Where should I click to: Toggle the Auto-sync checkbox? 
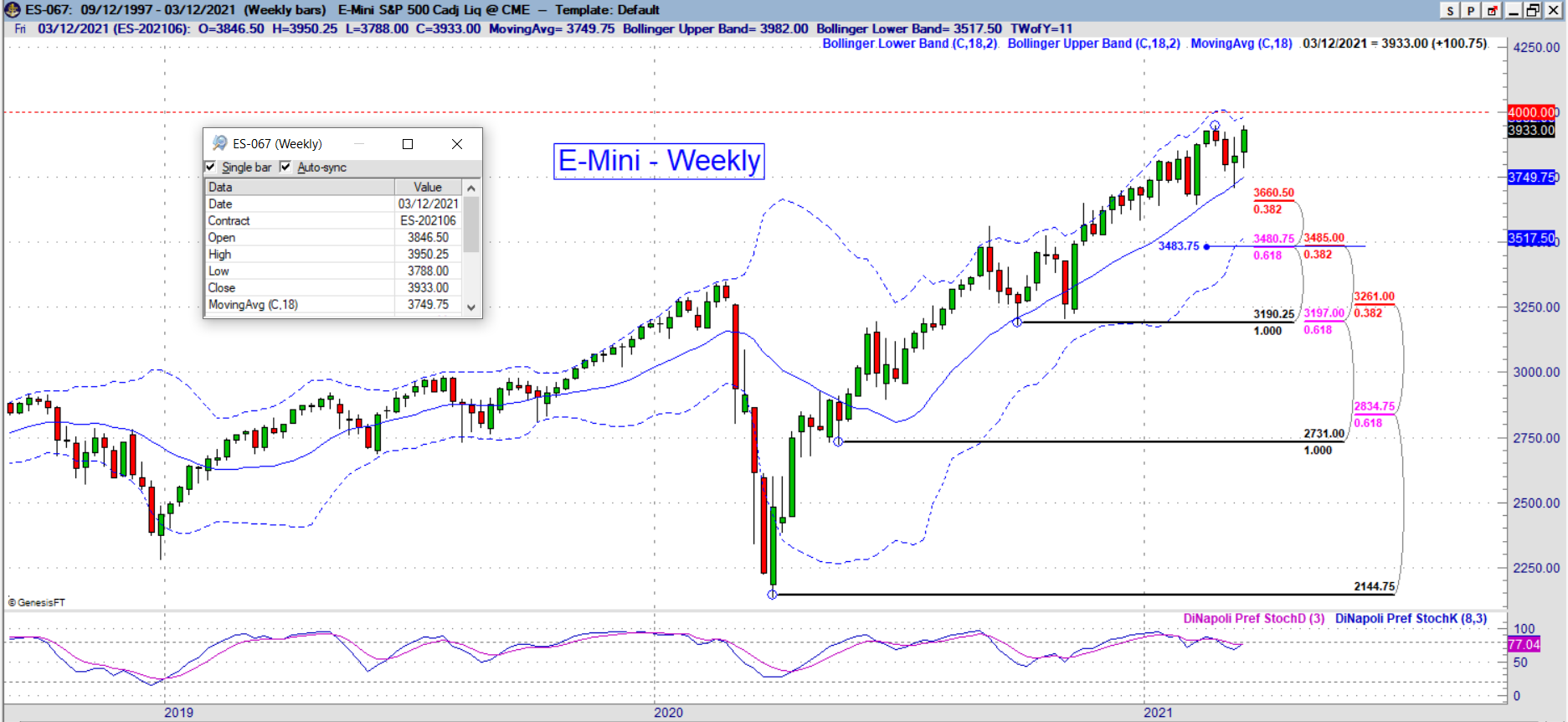[x=285, y=167]
